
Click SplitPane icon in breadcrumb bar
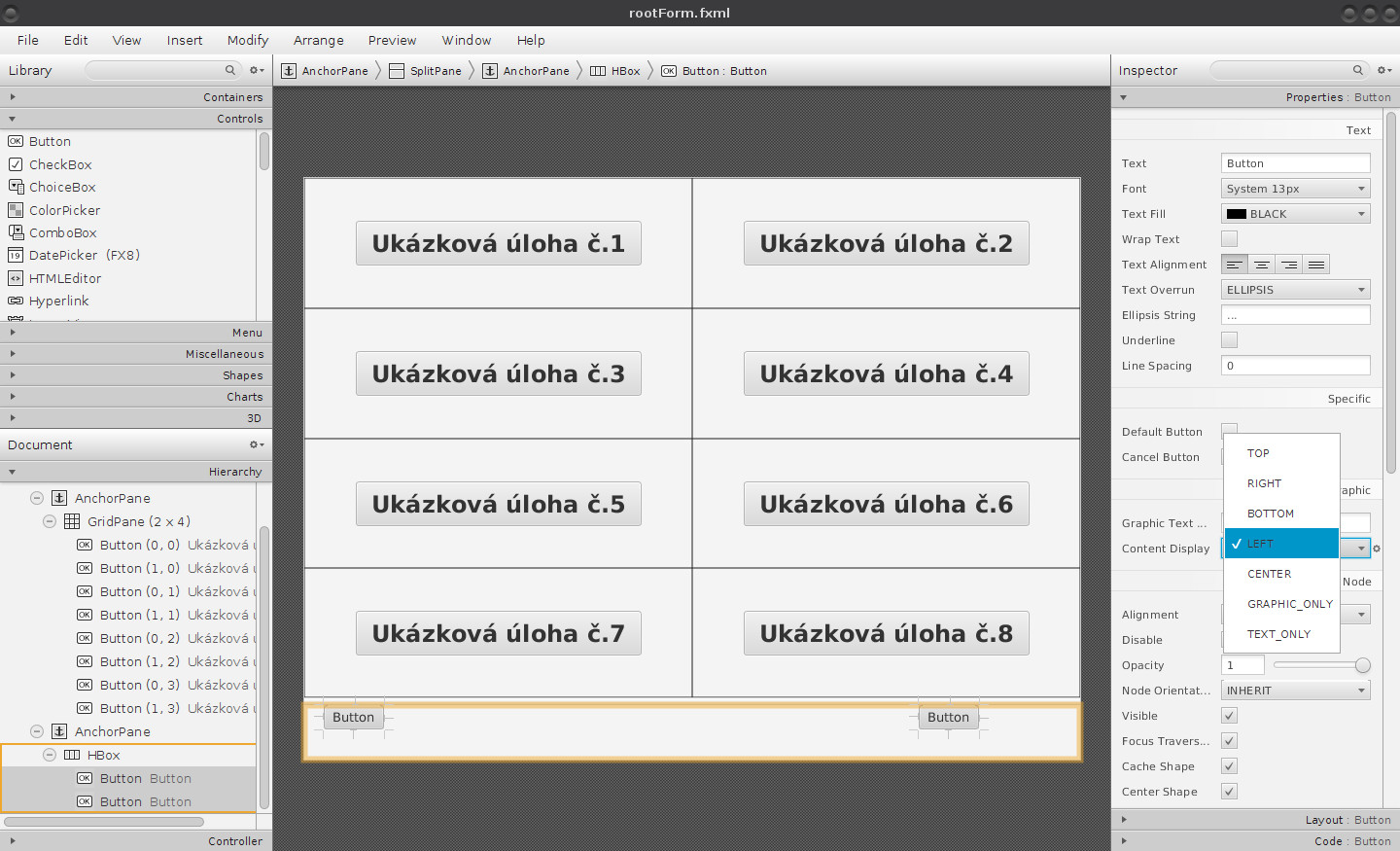(397, 71)
